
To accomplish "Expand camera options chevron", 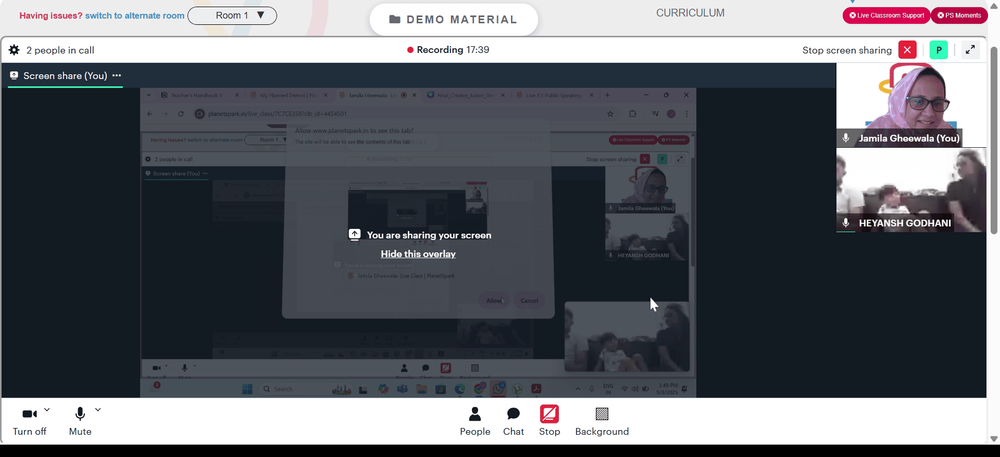I will pyautogui.click(x=47, y=410).
